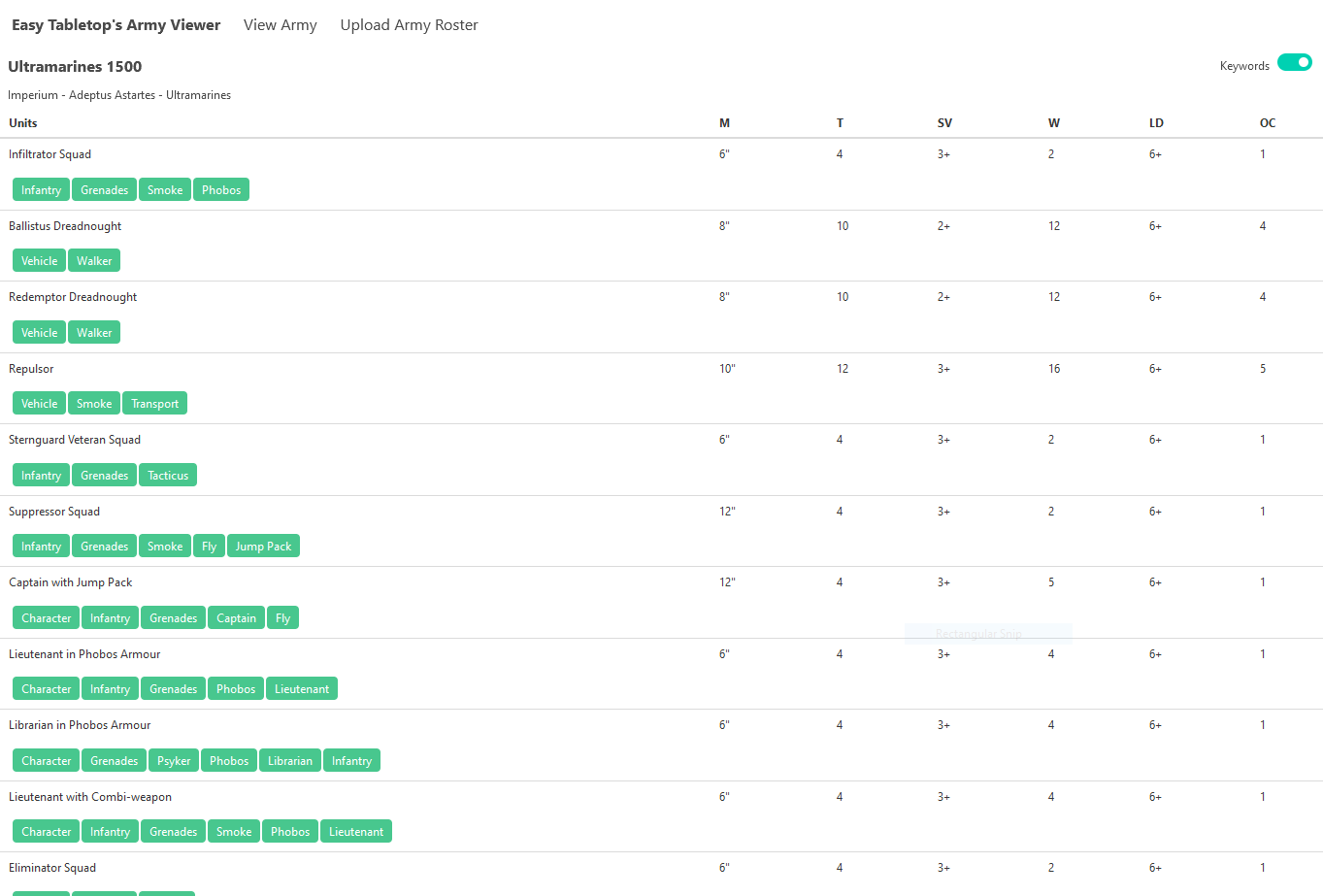The height and width of the screenshot is (896, 1323).
Task: Click Fly tag on Captain with Jump Pack
Action: point(282,618)
